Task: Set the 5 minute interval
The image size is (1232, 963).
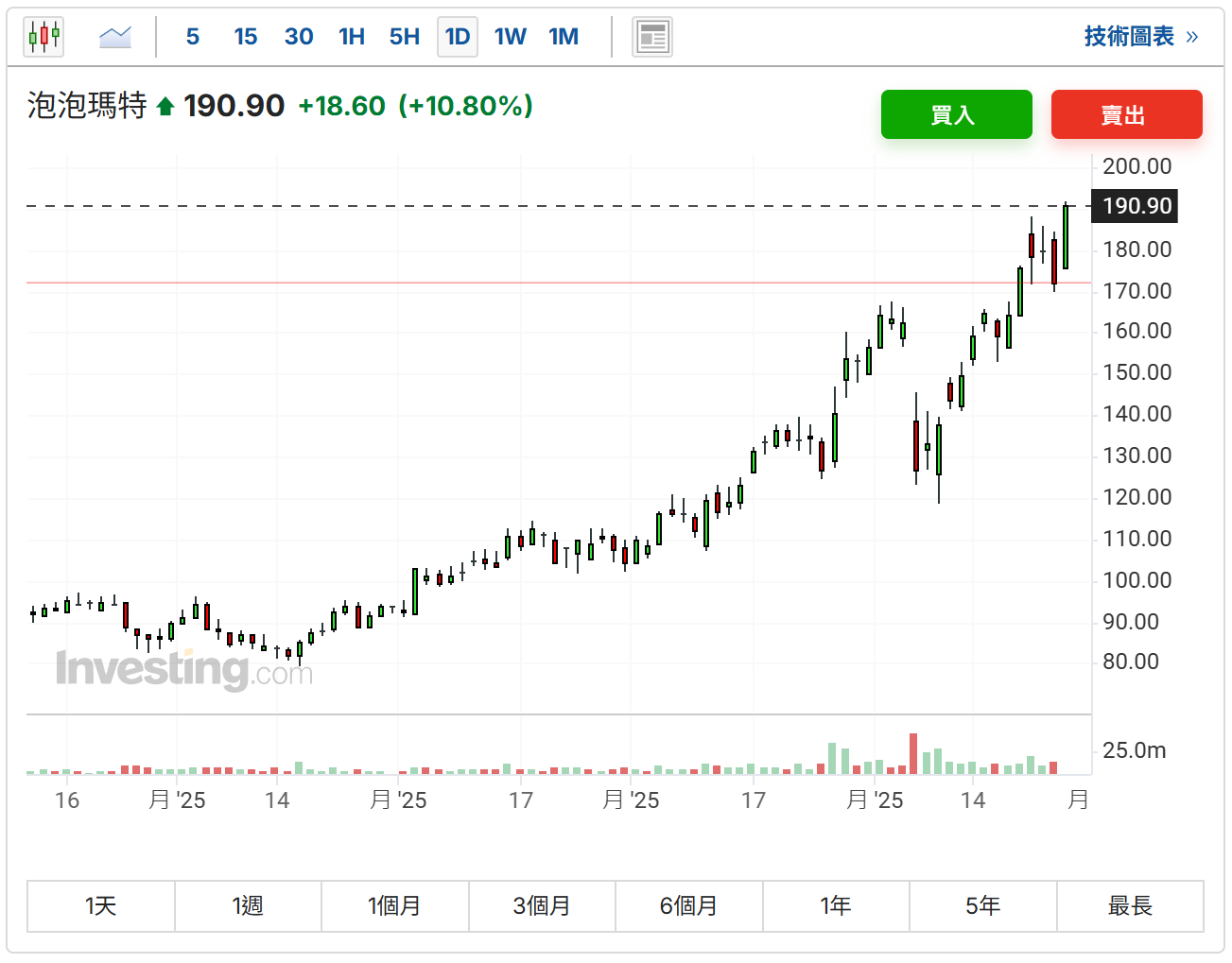Action: pyautogui.click(x=193, y=37)
